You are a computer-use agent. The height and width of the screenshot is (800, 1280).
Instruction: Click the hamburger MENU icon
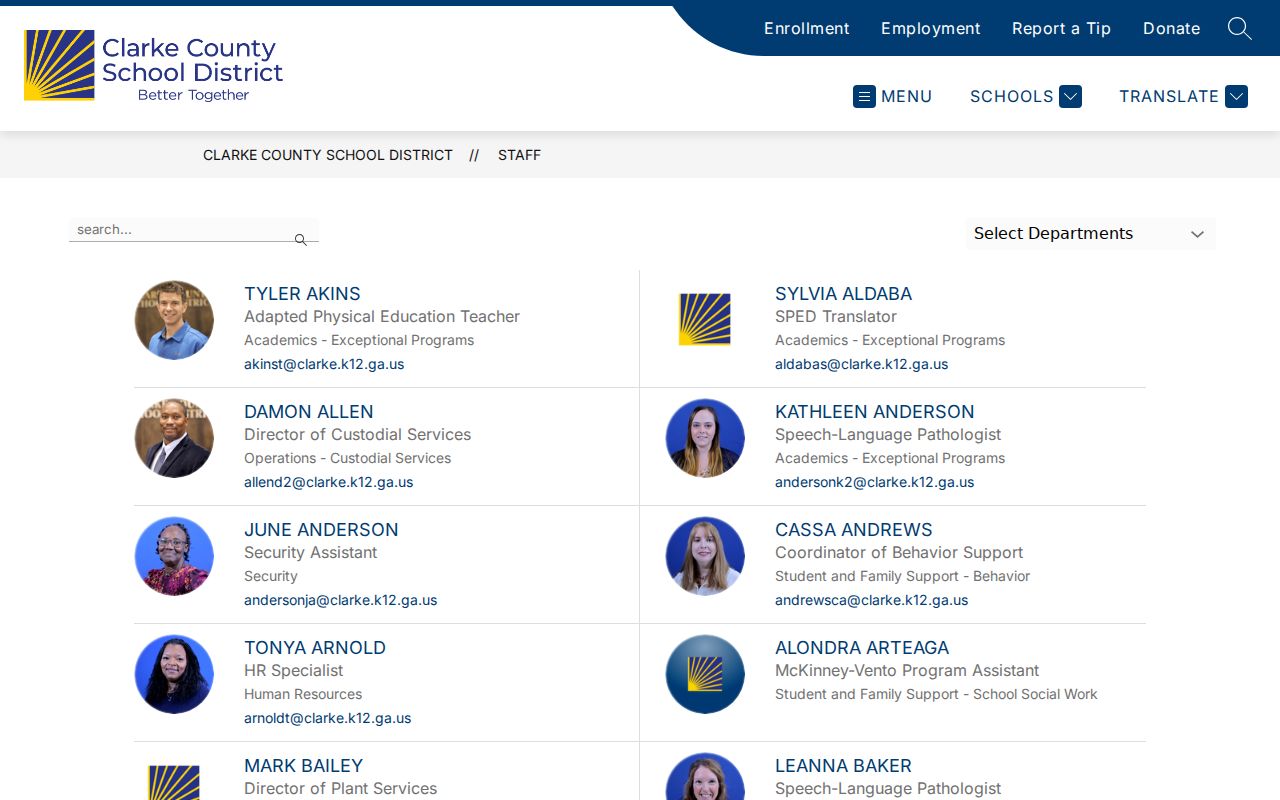(x=864, y=96)
